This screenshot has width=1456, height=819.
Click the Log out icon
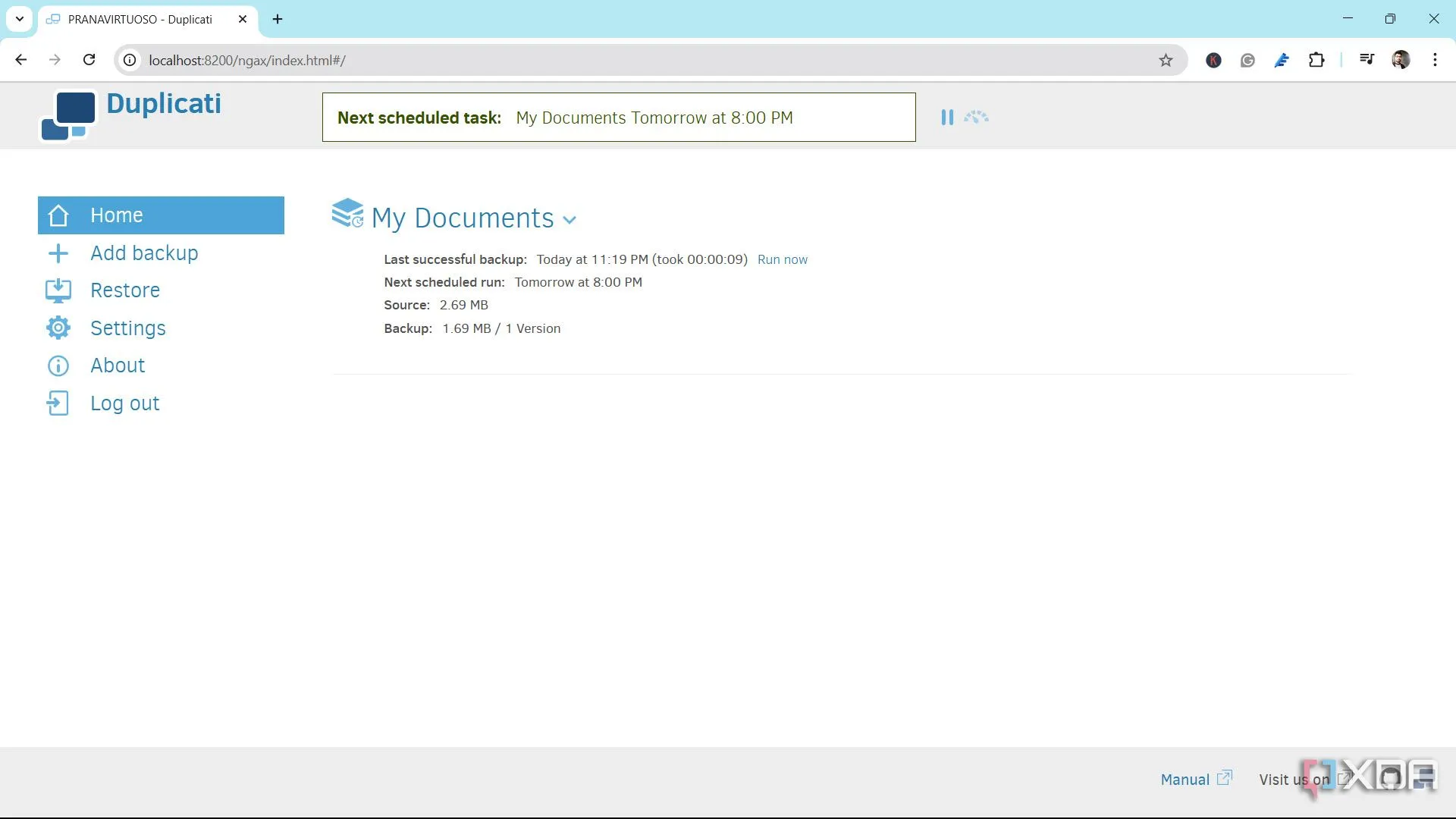(x=58, y=403)
